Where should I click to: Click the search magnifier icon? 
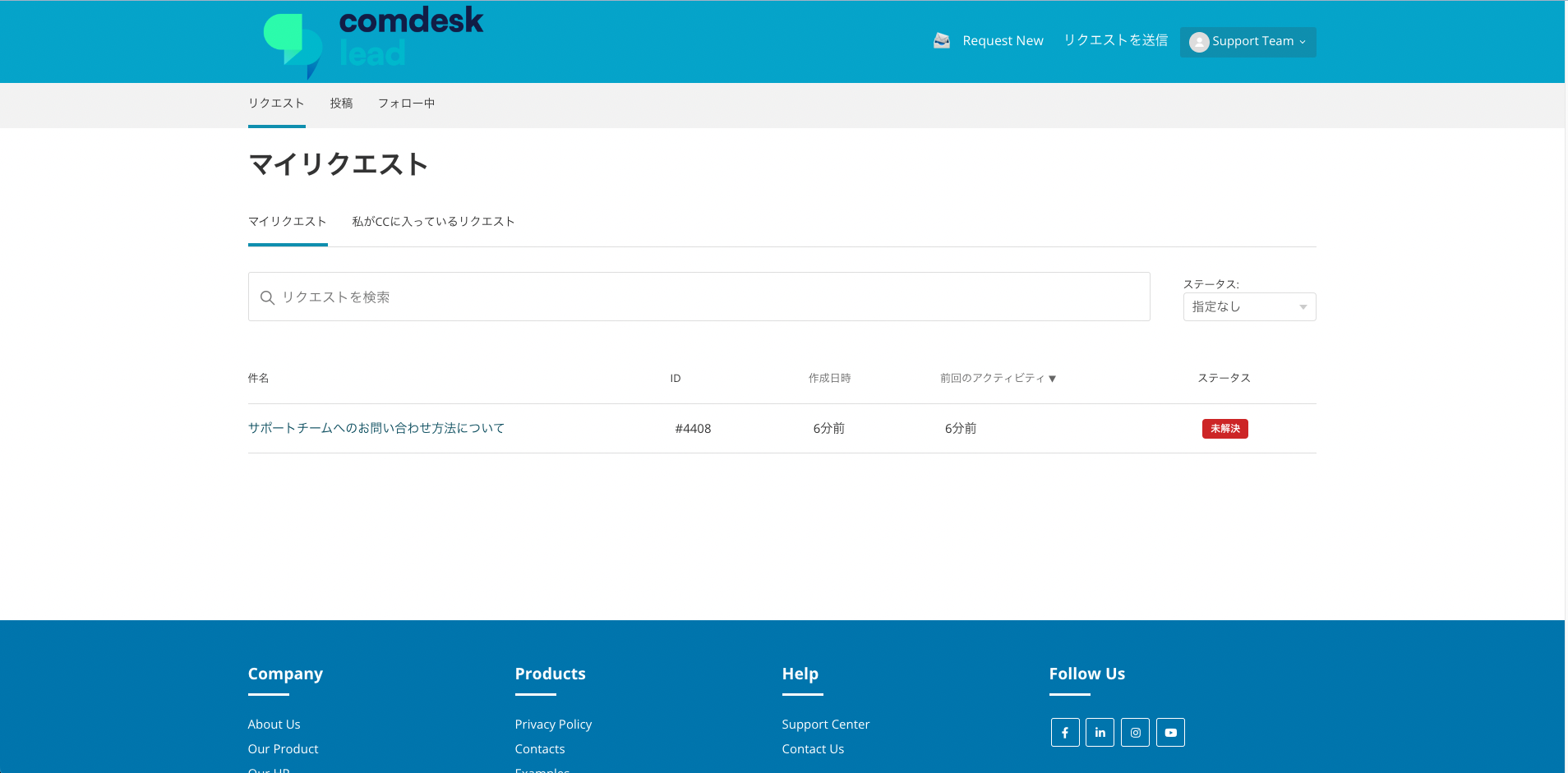tap(267, 297)
